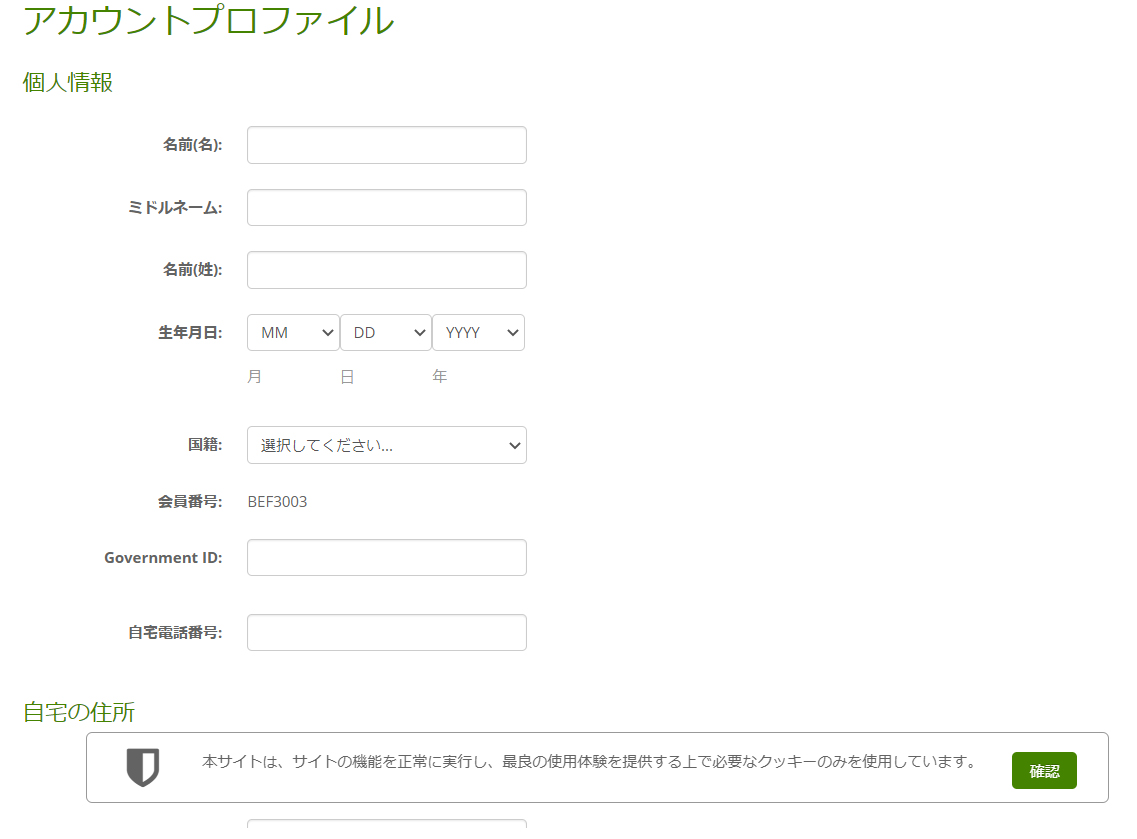
Task: Open the YYYY year dropdown
Action: (x=478, y=332)
